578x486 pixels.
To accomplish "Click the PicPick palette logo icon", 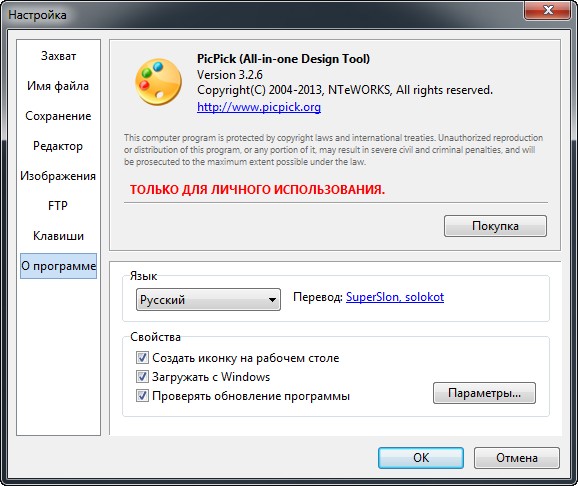I will pyautogui.click(x=158, y=82).
